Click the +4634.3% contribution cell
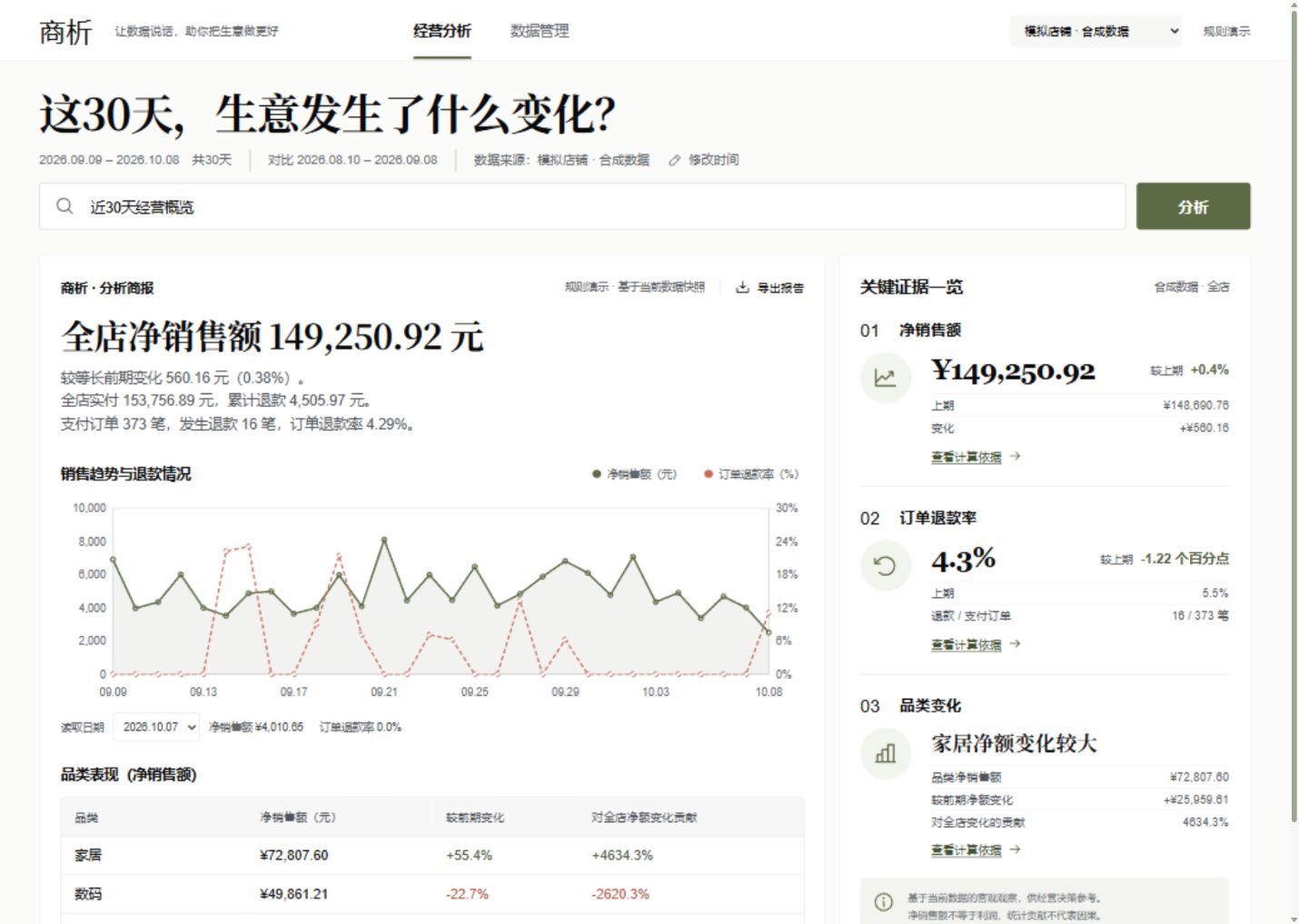The height and width of the screenshot is (924, 1299). (x=622, y=855)
